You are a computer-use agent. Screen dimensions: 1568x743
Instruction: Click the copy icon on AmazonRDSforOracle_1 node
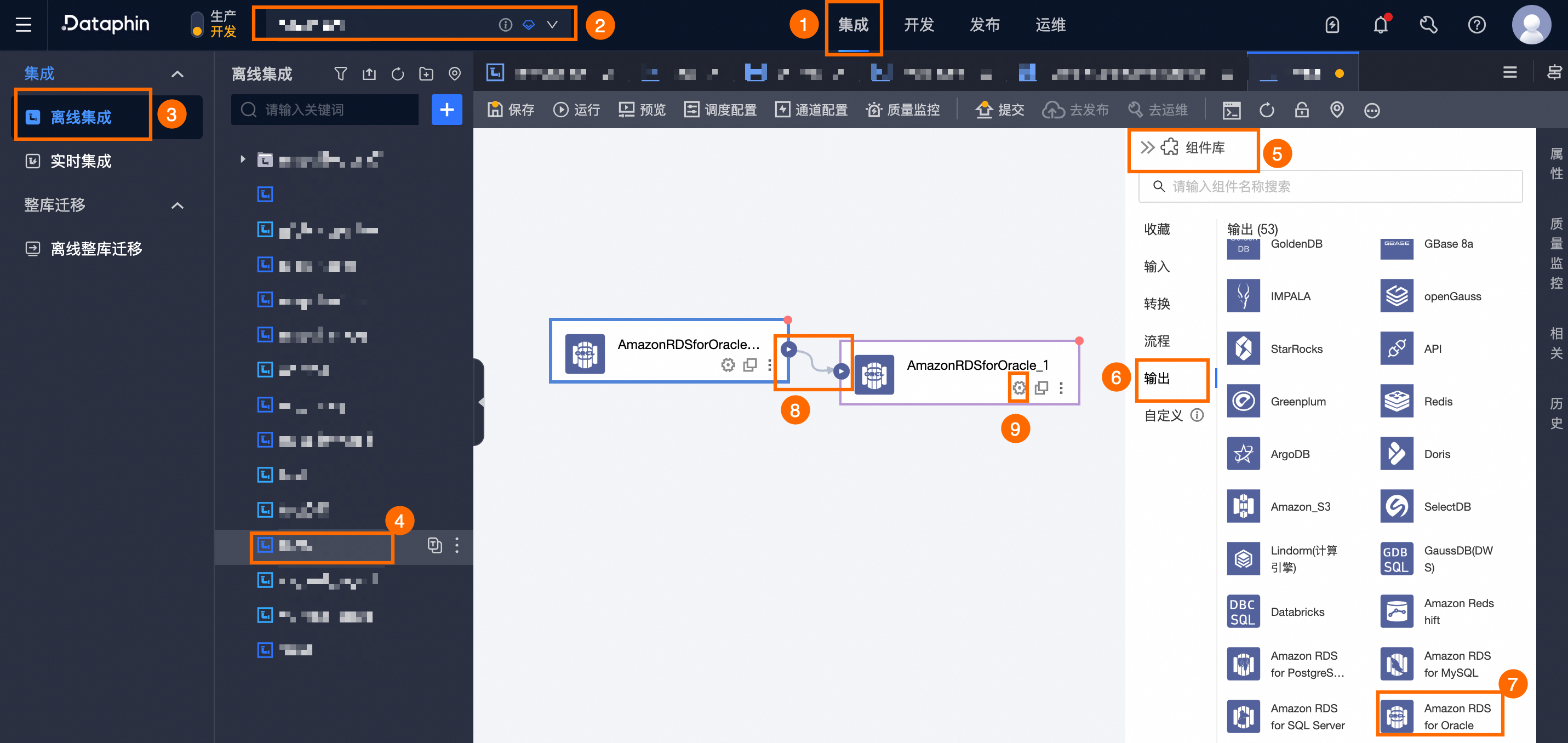pyautogui.click(x=1041, y=387)
